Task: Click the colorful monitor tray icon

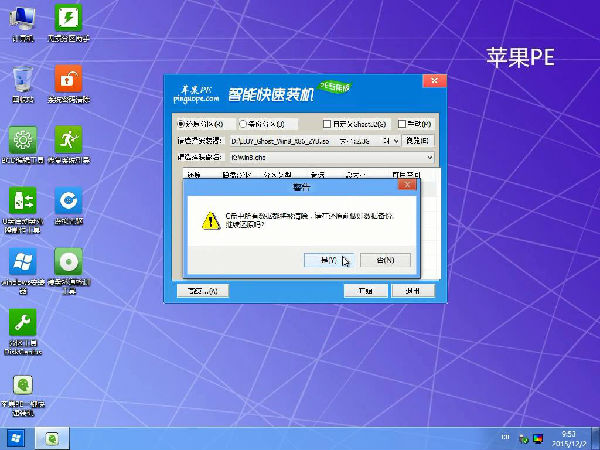Action: pyautogui.click(x=538, y=439)
